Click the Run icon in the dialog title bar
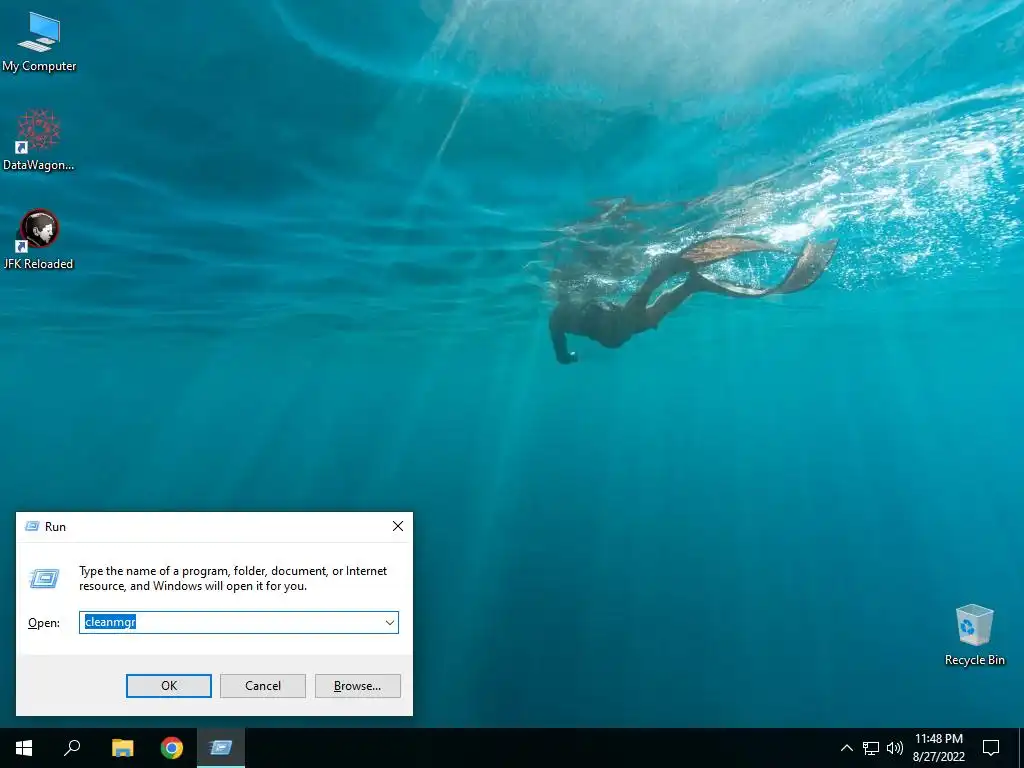 click(x=32, y=526)
